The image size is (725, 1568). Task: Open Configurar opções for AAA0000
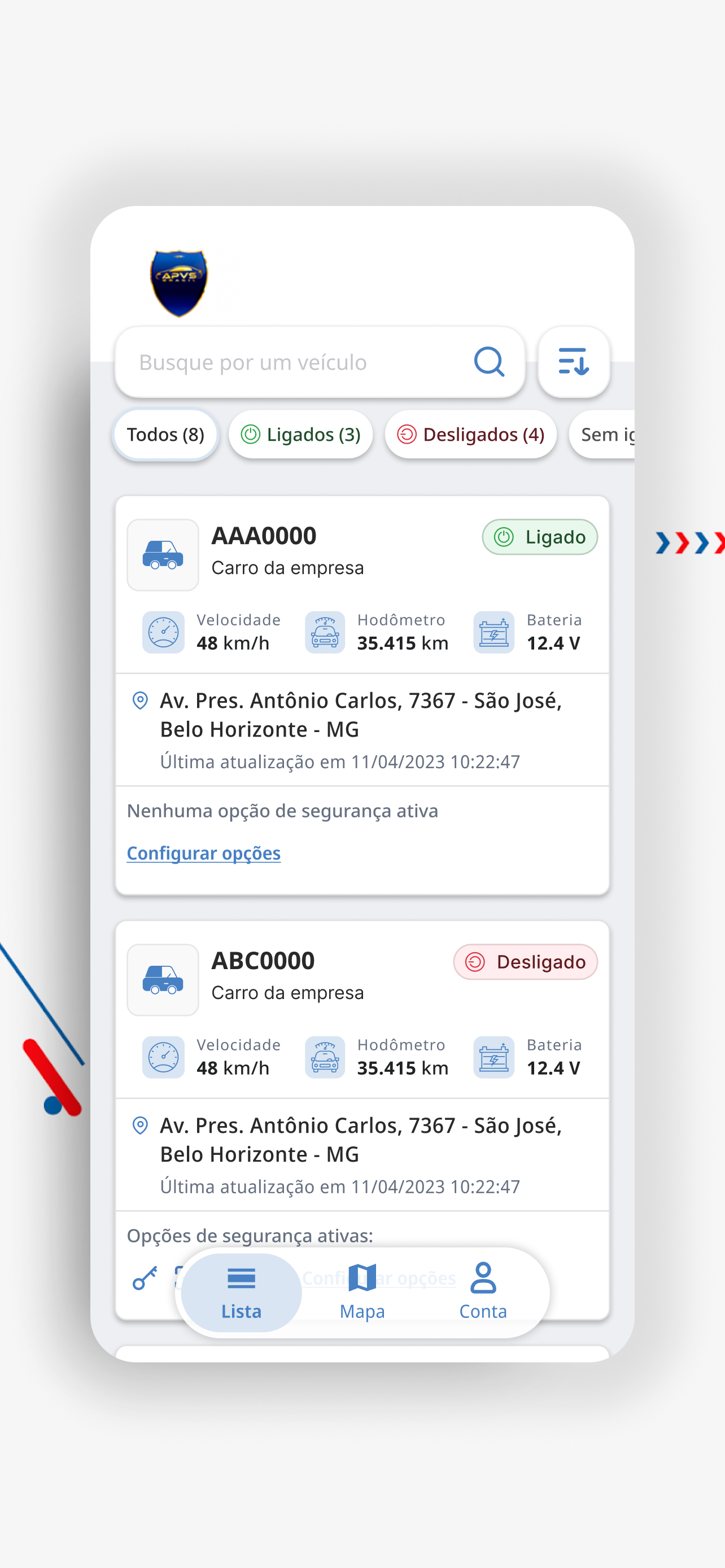(x=203, y=853)
